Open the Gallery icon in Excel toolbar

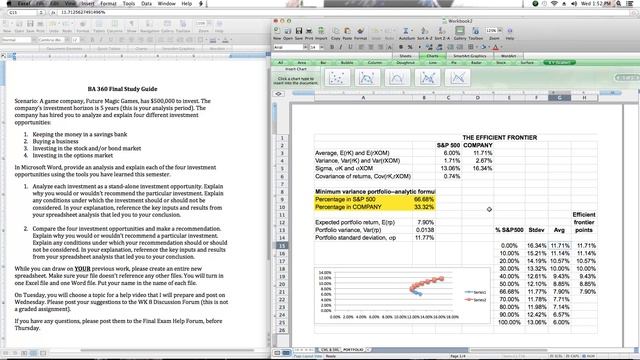click(x=460, y=31)
